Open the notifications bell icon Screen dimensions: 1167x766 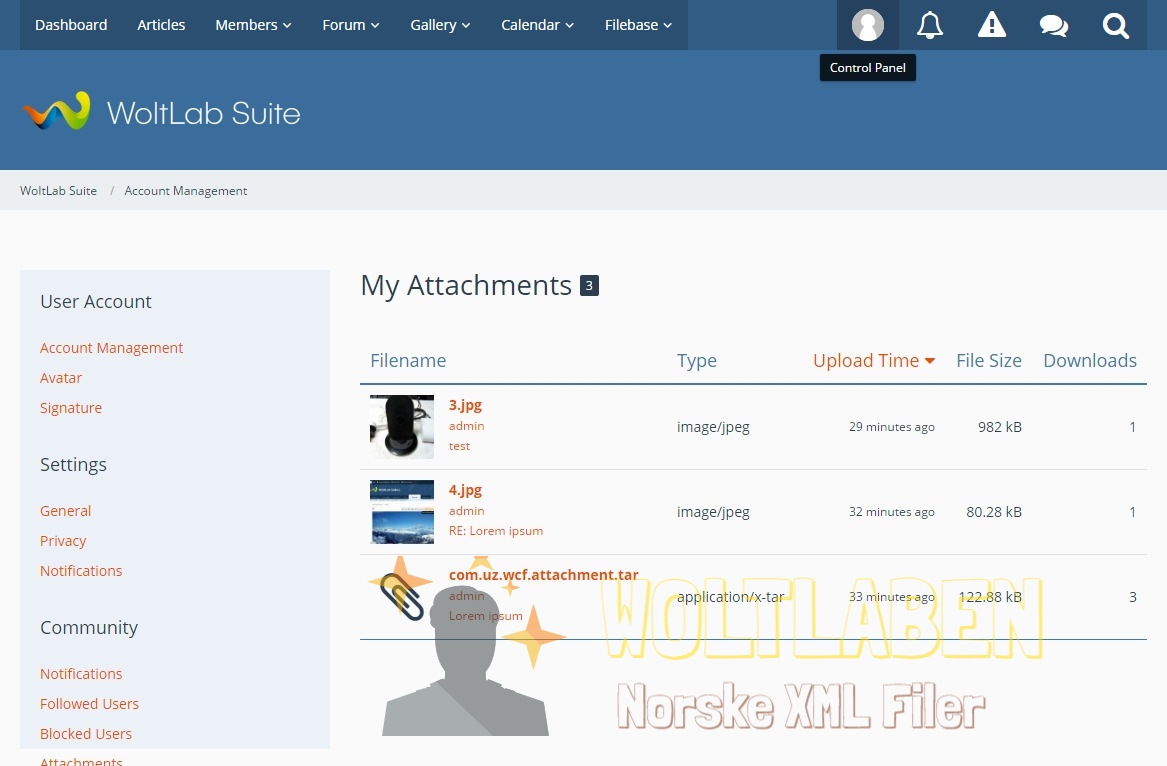(930, 25)
